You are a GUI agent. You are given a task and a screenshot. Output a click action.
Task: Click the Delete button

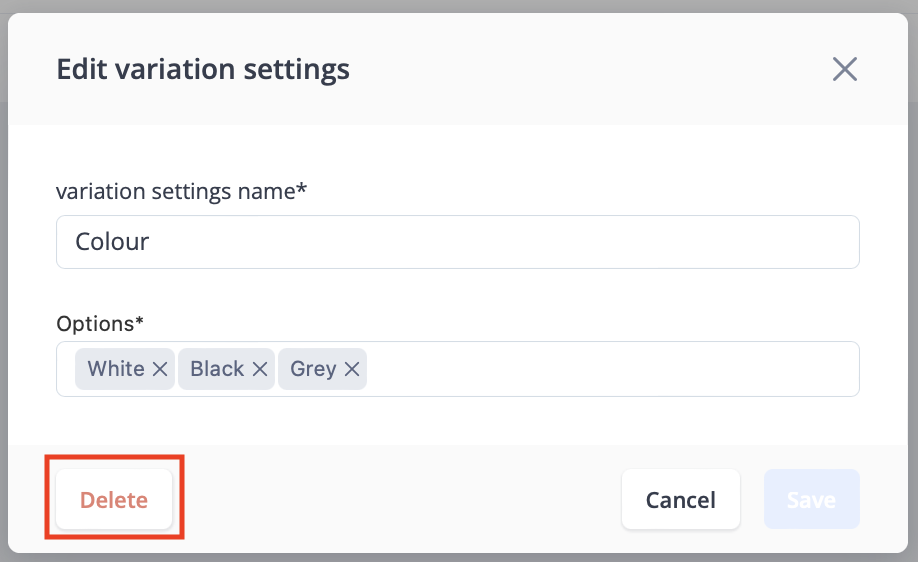[114, 499]
